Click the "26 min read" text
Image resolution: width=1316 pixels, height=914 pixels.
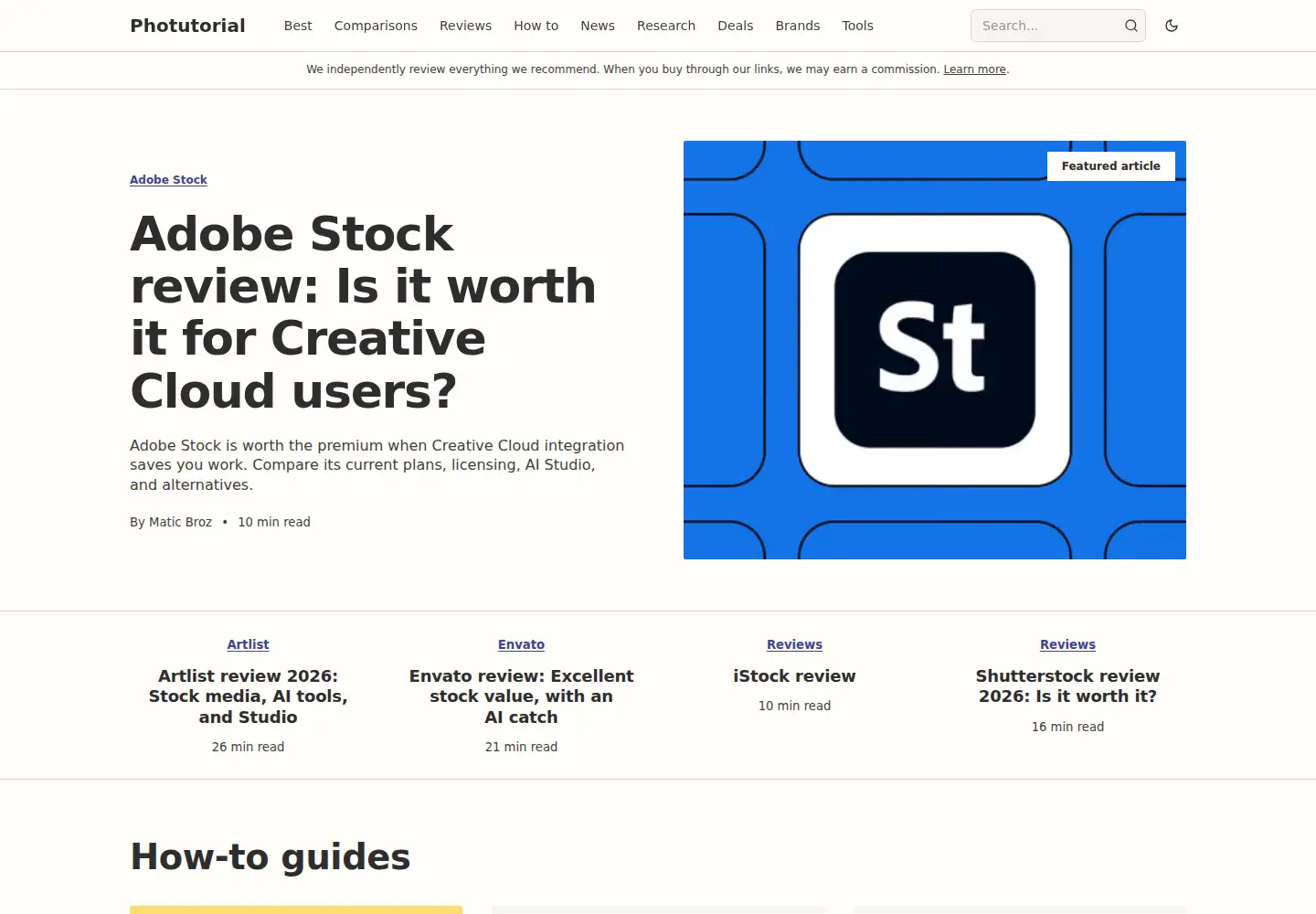click(x=248, y=747)
